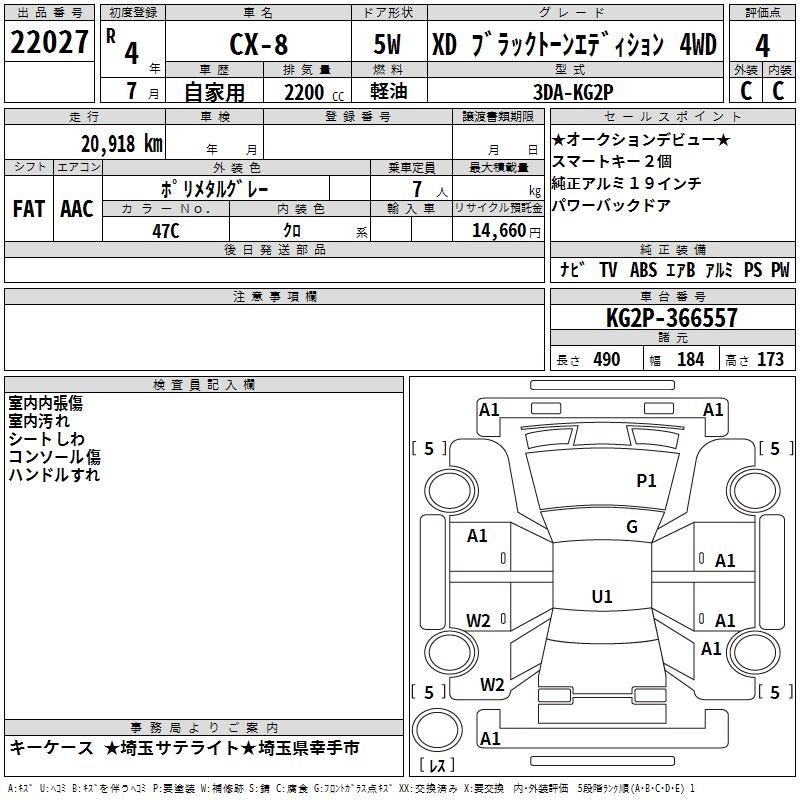The image size is (800, 800).
Task: Select the inspector note 室内内張傷
Action: [45, 403]
